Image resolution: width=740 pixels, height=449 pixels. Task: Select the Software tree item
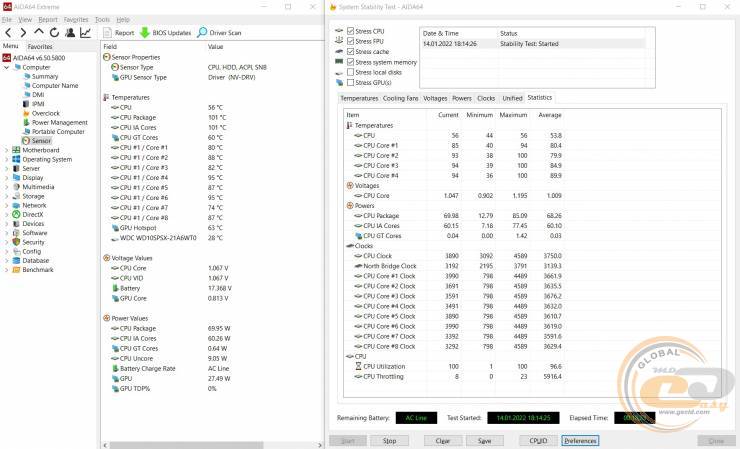click(34, 233)
